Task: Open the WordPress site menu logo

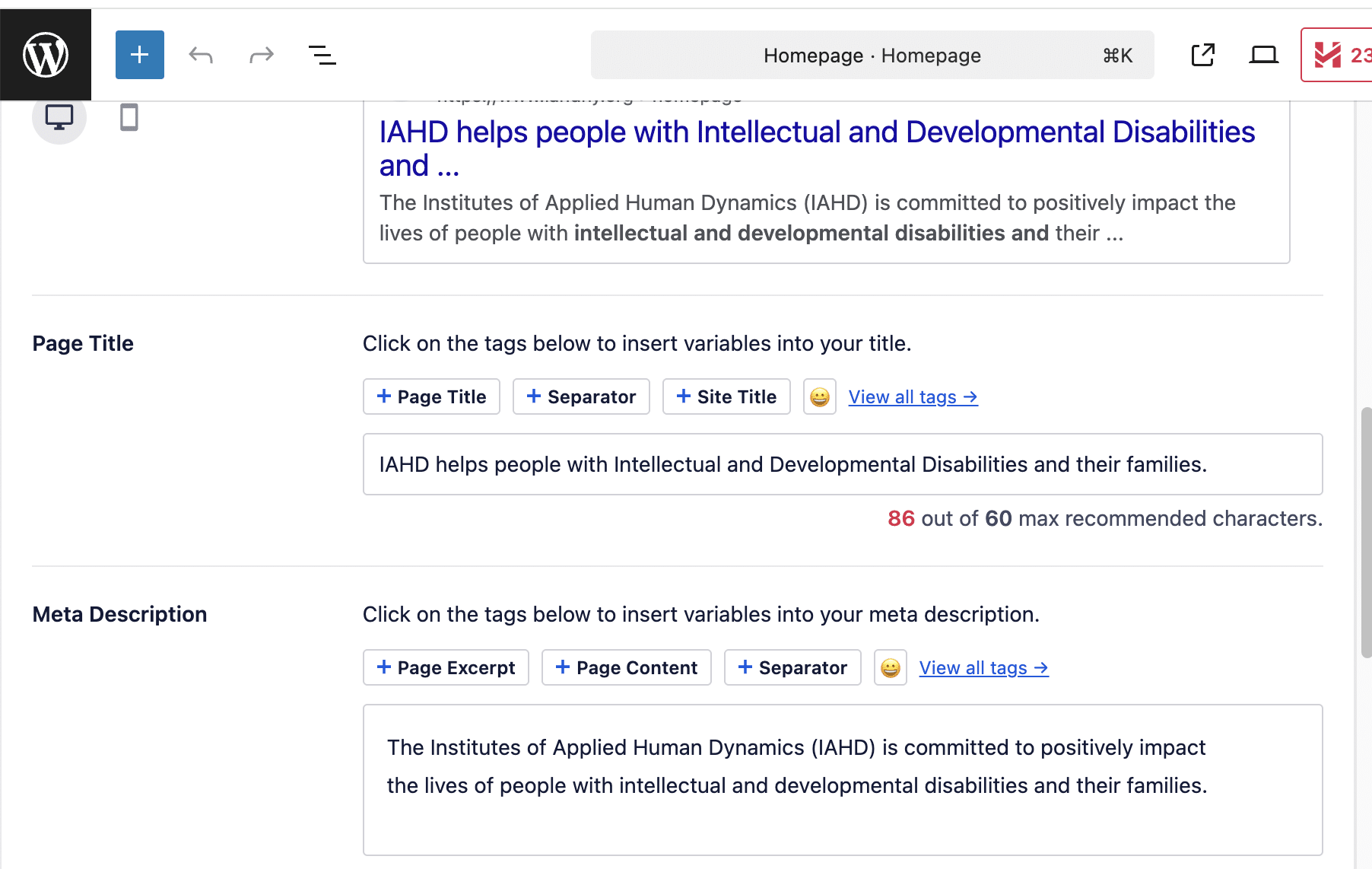Action: [x=46, y=54]
